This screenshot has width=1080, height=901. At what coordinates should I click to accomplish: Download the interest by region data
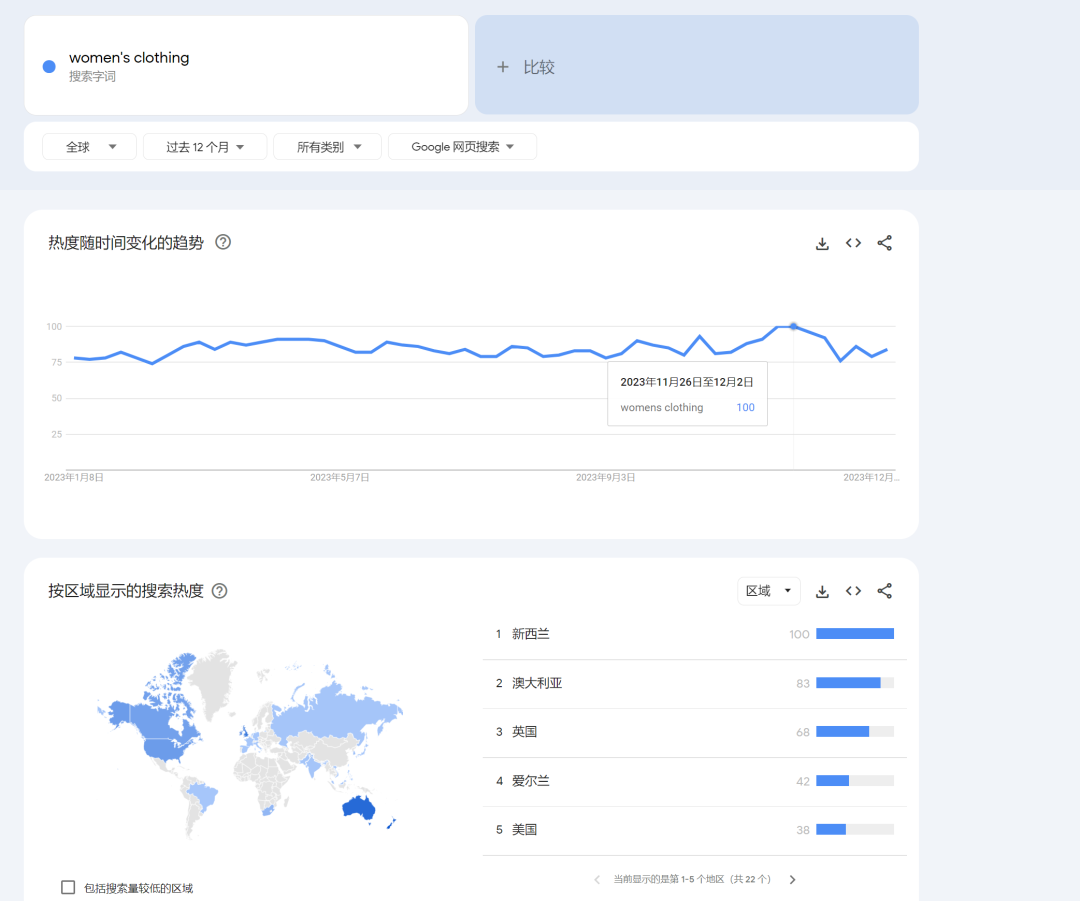pyautogui.click(x=822, y=591)
